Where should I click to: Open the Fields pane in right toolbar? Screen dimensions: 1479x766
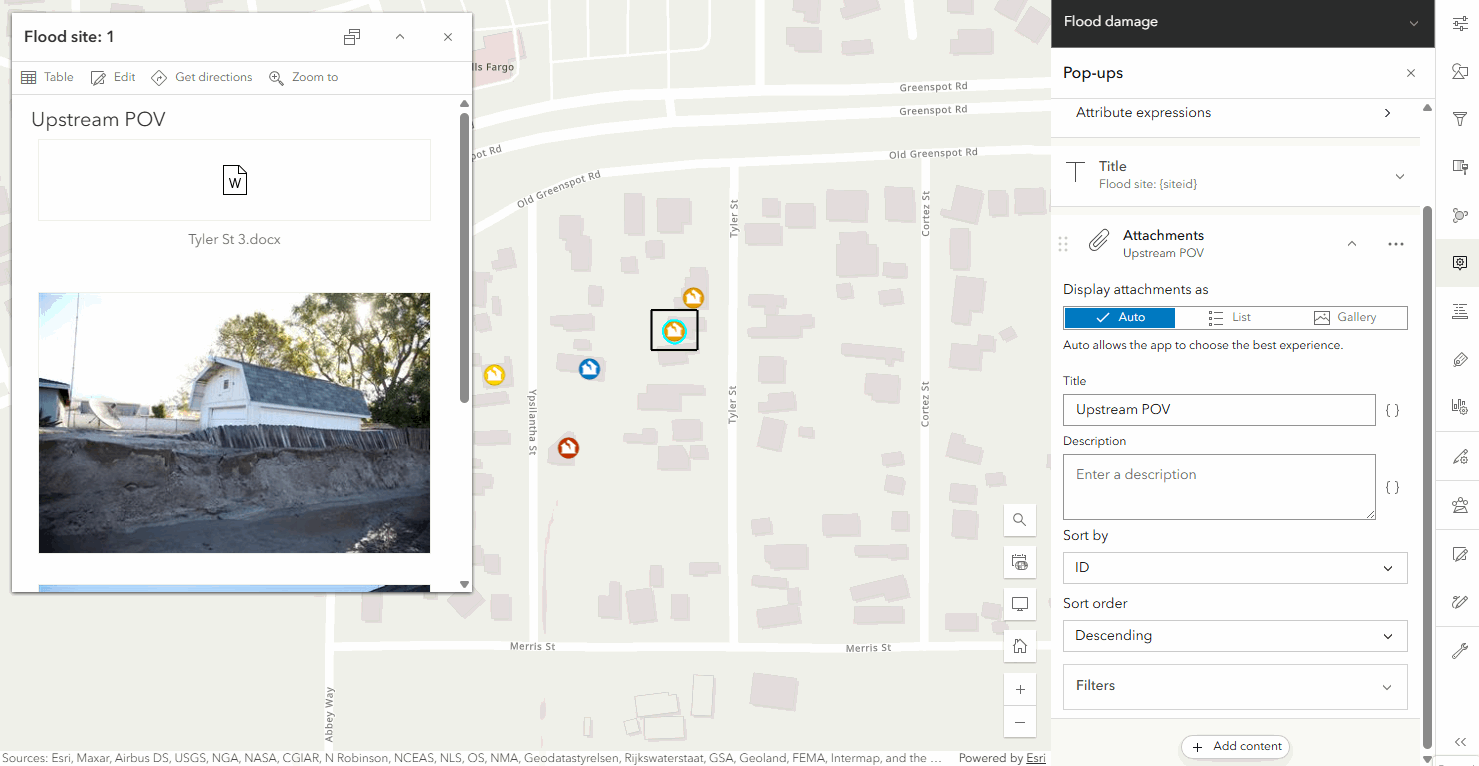(1459, 311)
